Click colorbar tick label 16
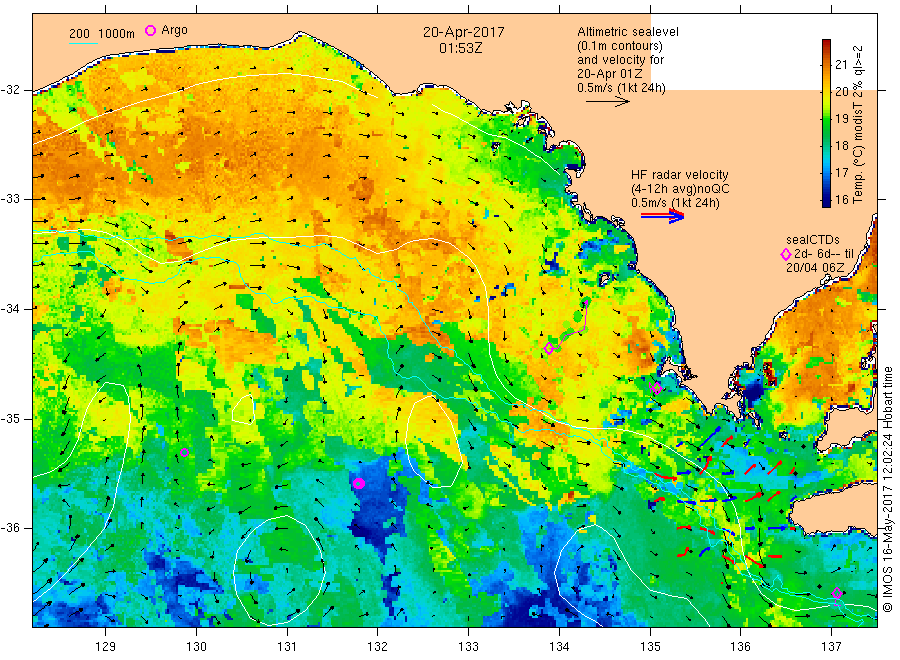900x660 pixels. [841, 199]
